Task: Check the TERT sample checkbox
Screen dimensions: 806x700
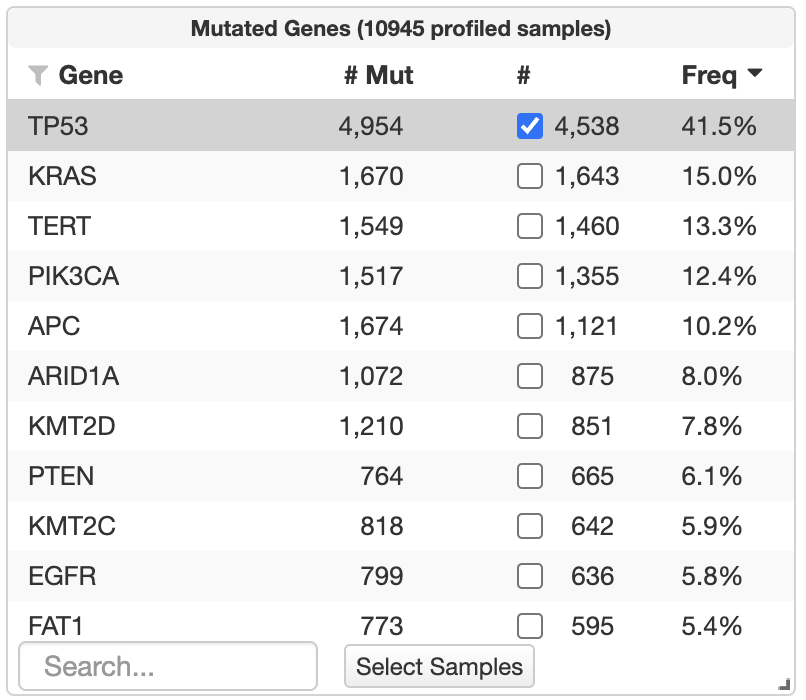Action: (529, 226)
